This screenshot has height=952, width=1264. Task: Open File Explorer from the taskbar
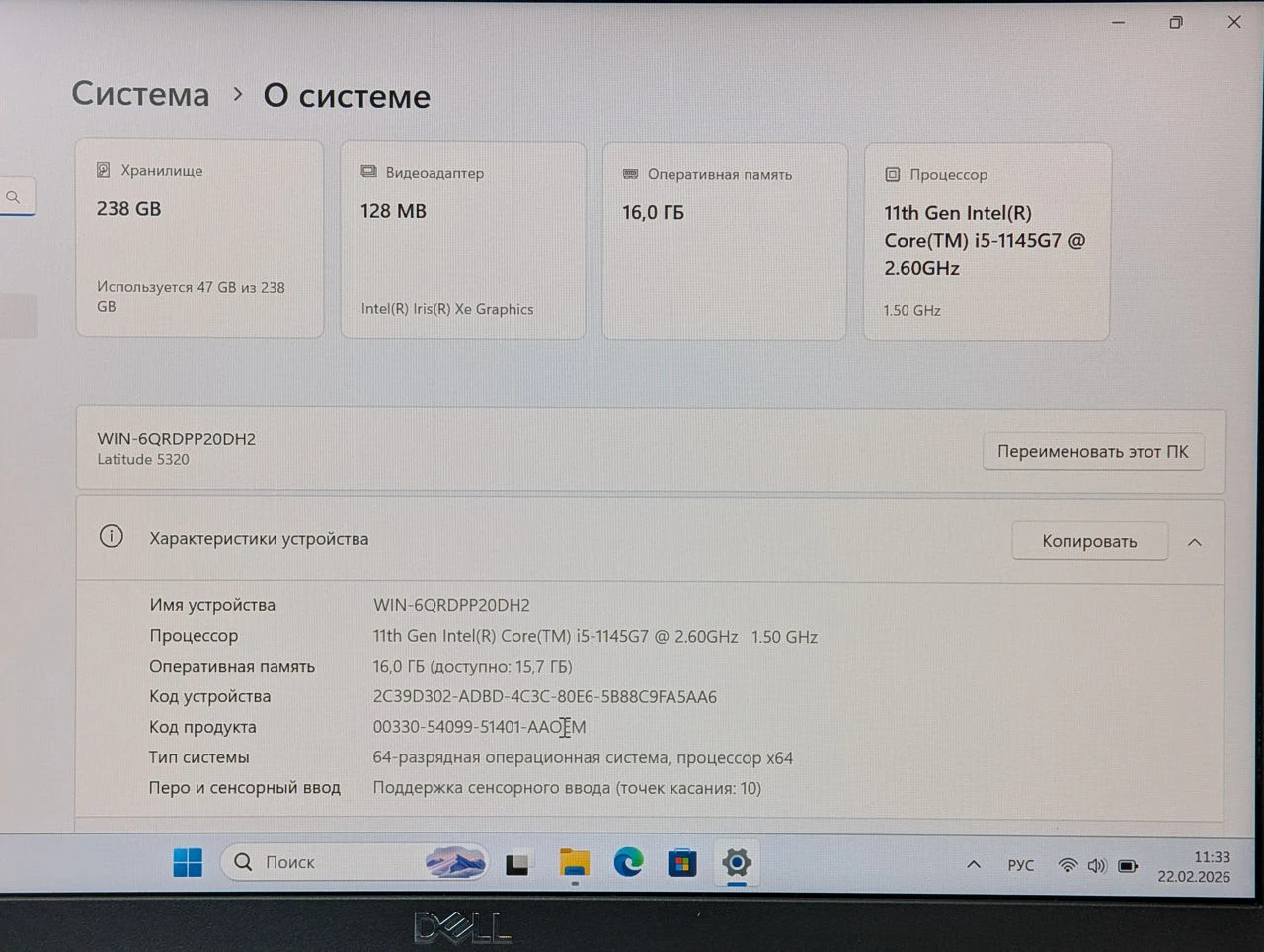tap(574, 863)
